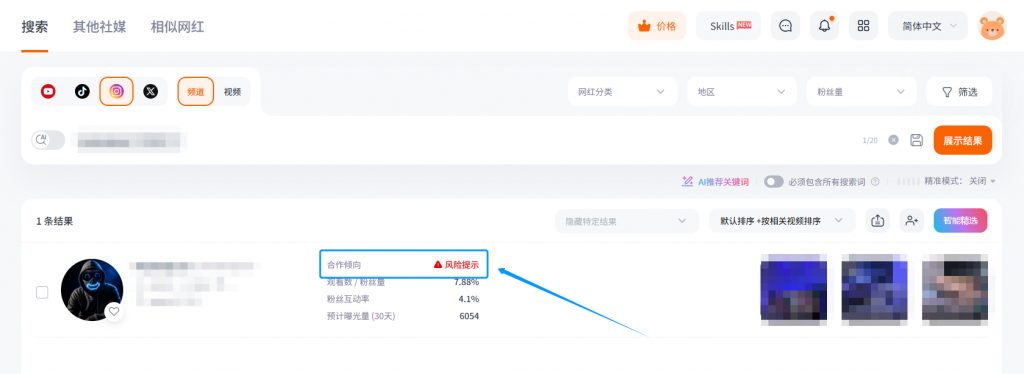Screen dimensions: 1024x374
Task: Open the notifications bell
Action: (x=825, y=26)
